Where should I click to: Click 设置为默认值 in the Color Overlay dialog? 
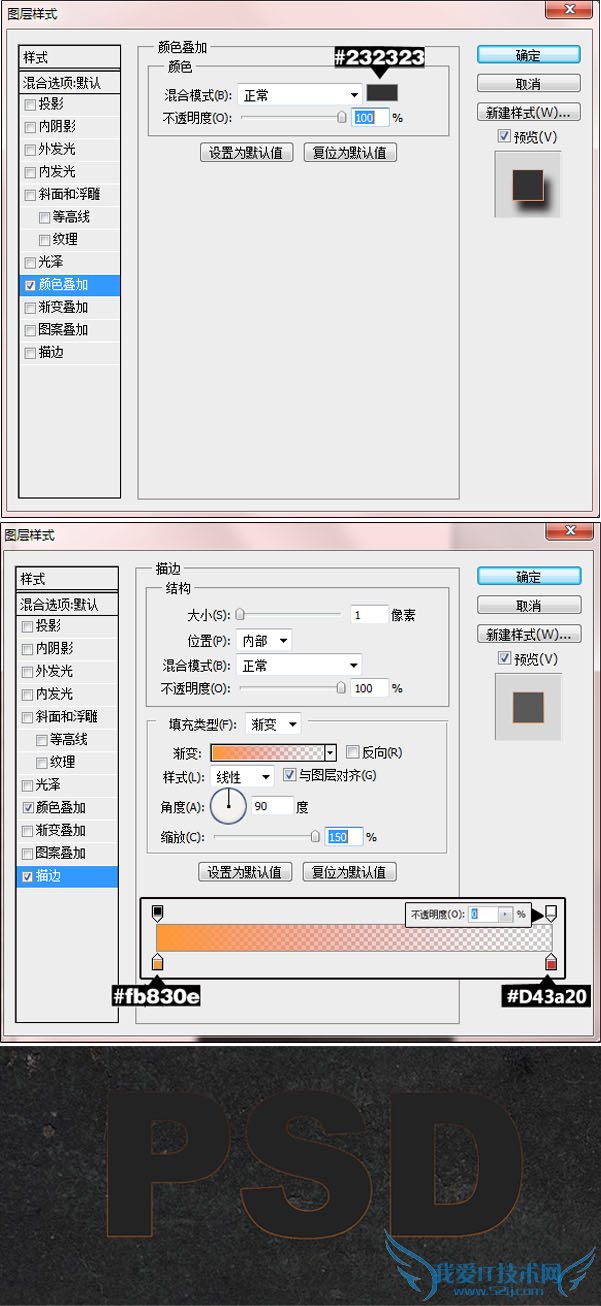[246, 153]
